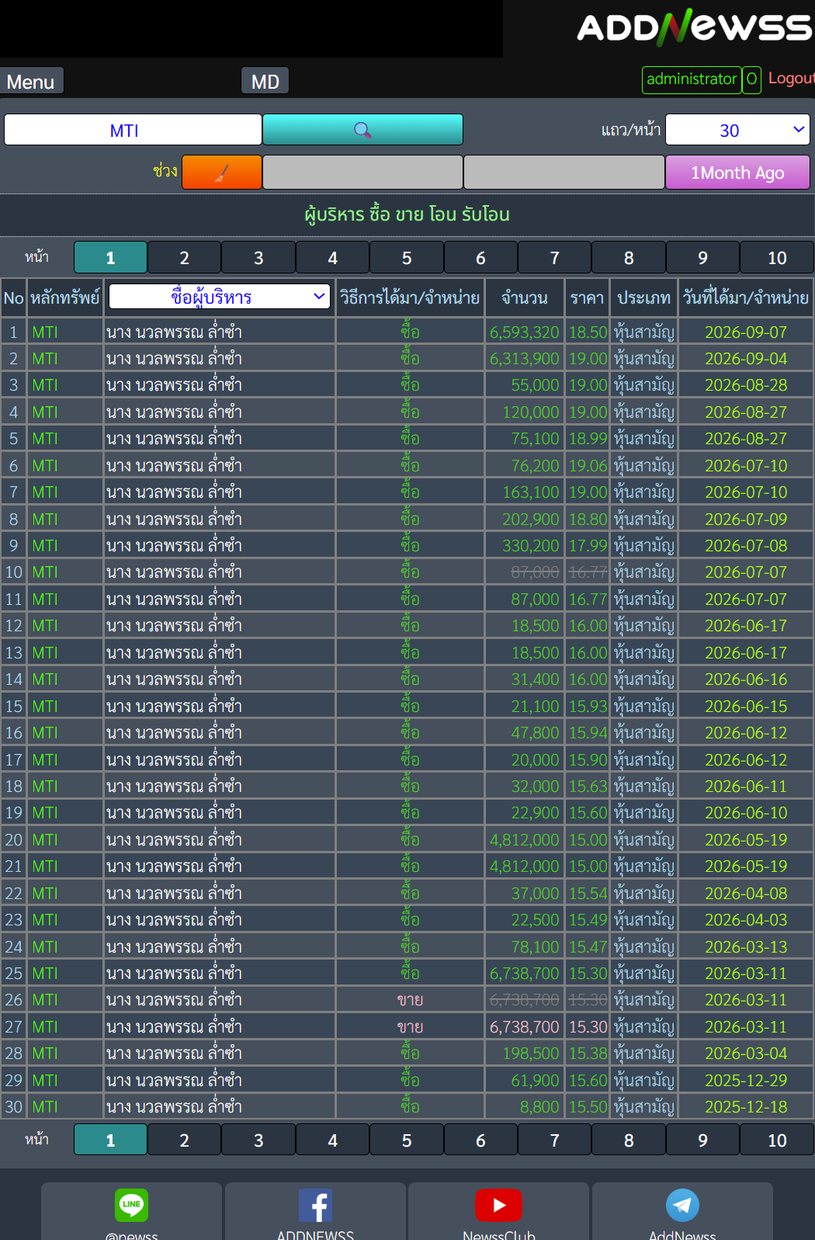Select page 2 in top pagination

point(184,258)
